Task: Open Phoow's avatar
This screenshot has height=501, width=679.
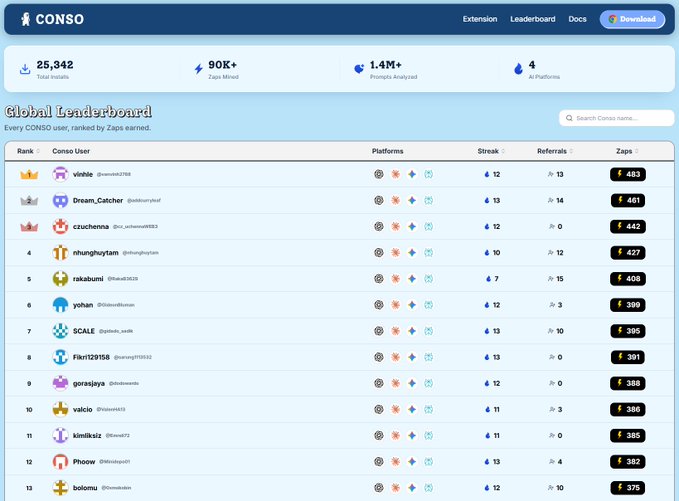Action: [60, 462]
